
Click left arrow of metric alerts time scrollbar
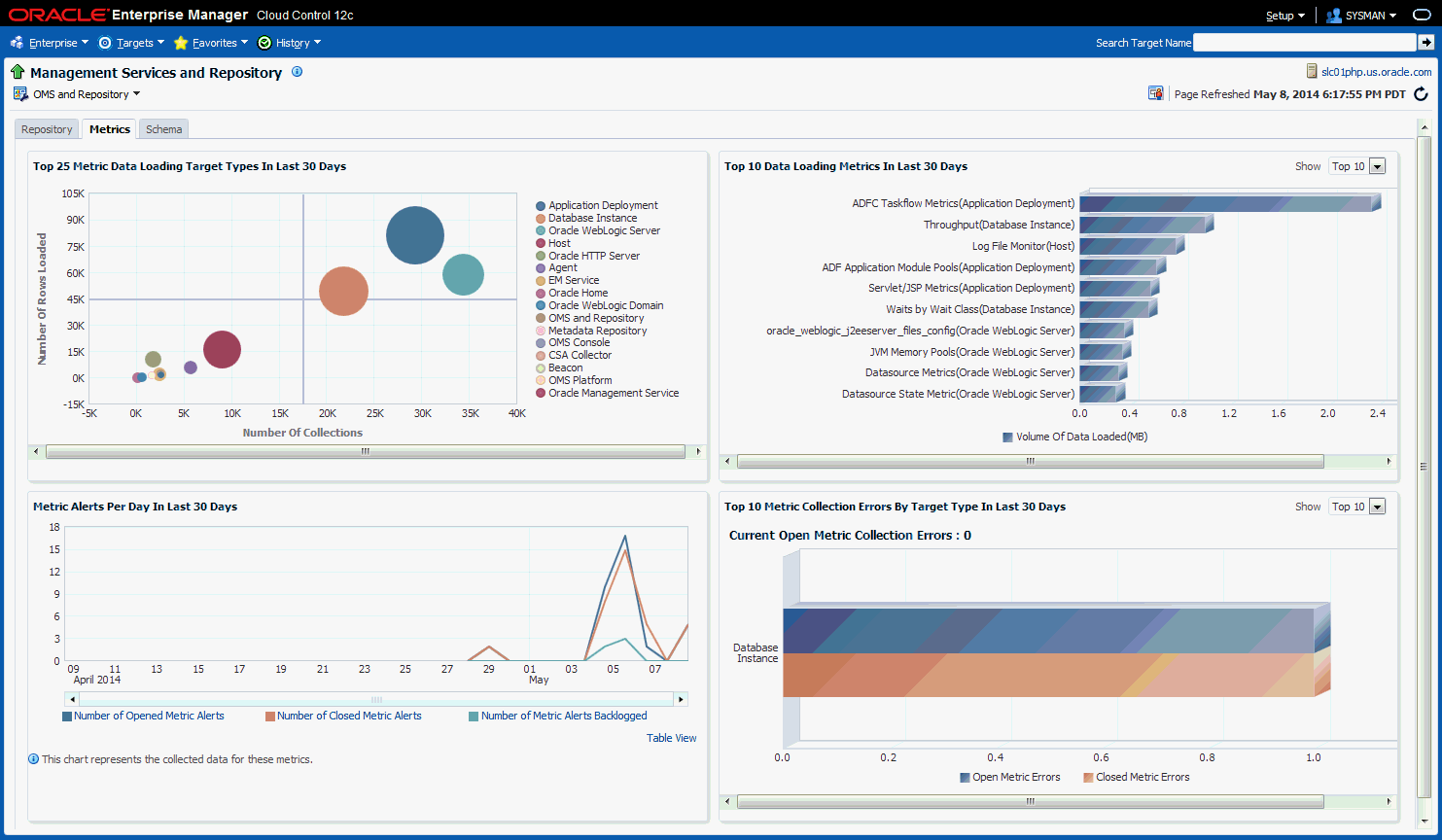coord(71,699)
